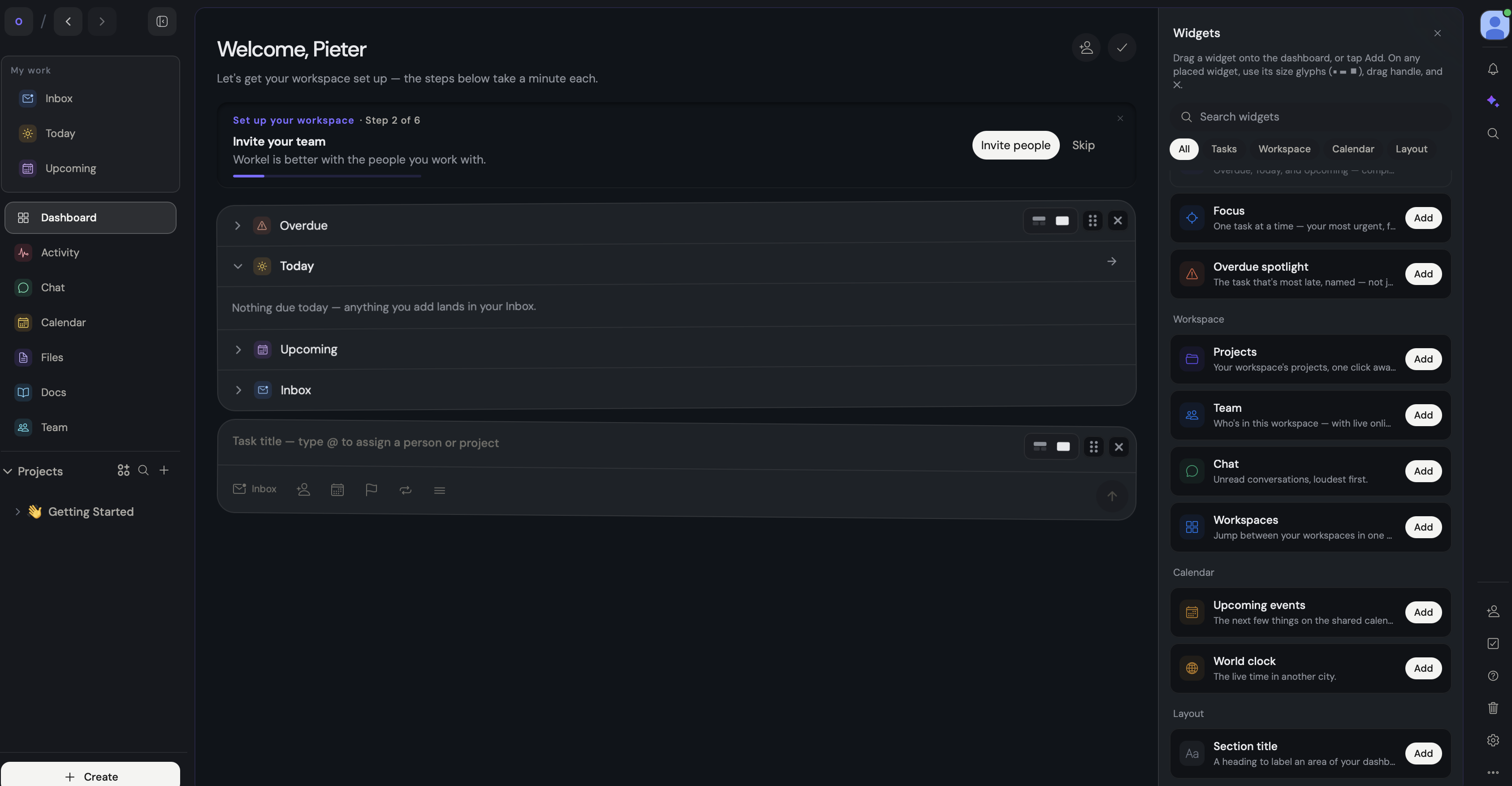
Task: Add the Focus widget
Action: [x=1423, y=218]
